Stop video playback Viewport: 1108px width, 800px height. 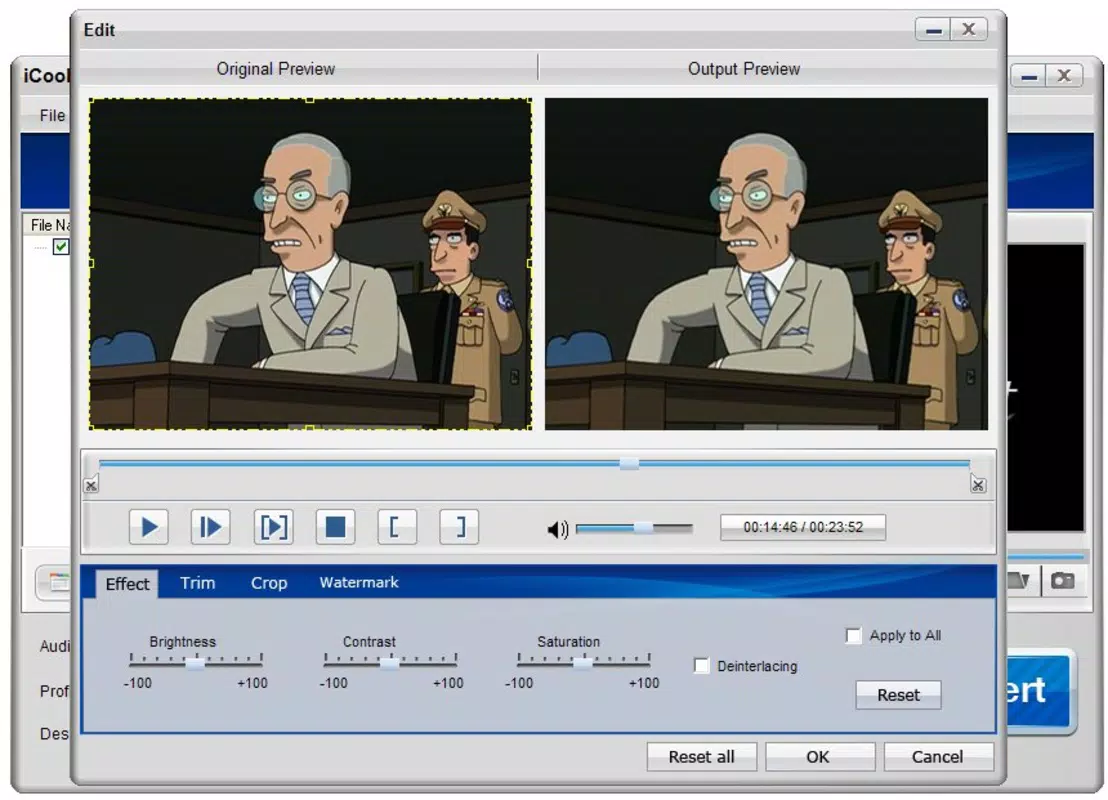[x=335, y=527]
